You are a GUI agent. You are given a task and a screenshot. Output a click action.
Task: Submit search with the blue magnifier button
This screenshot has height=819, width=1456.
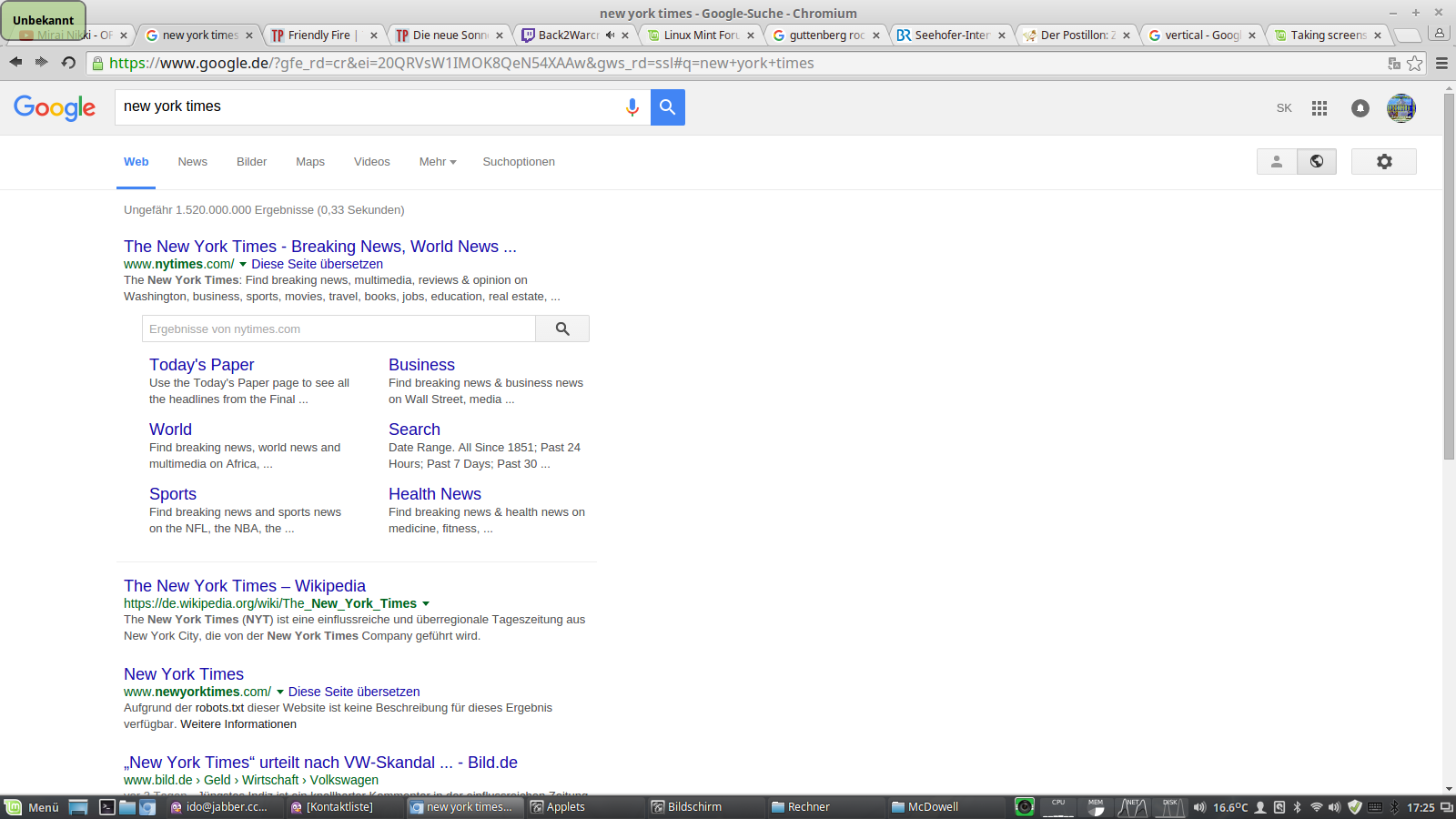(x=668, y=107)
